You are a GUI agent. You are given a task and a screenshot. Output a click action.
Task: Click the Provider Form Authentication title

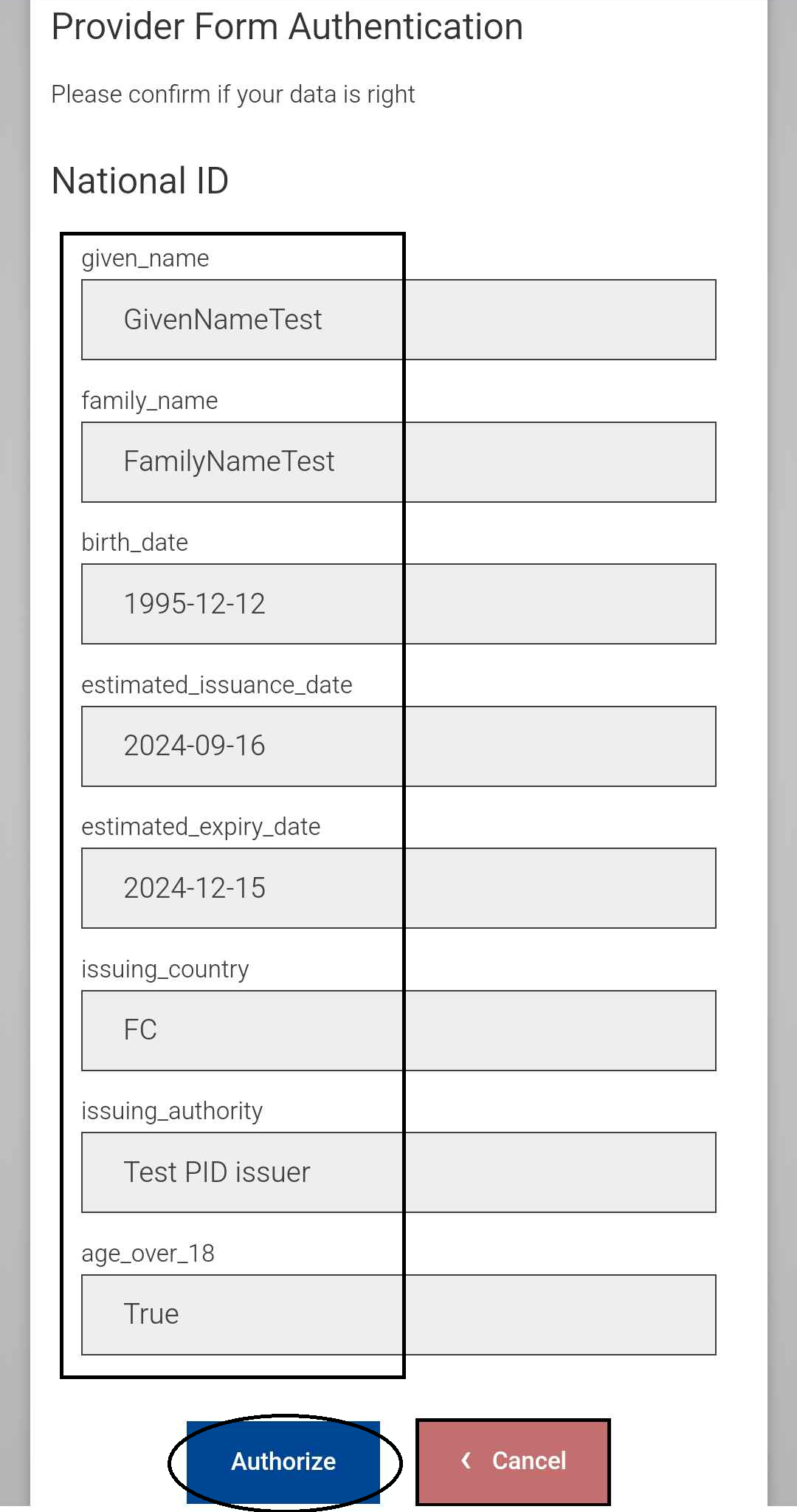coord(287,27)
